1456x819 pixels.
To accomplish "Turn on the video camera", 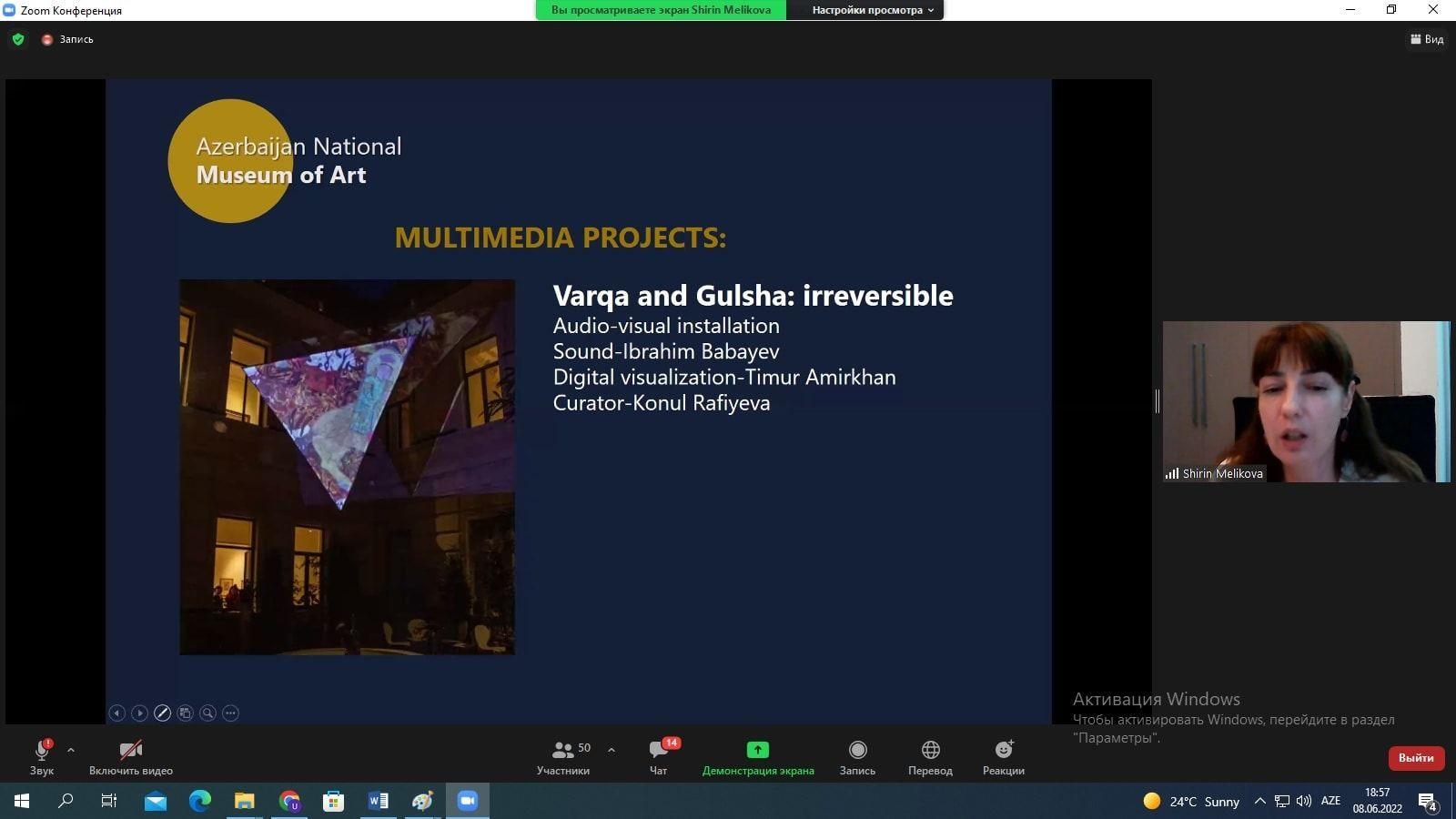I will tap(131, 756).
